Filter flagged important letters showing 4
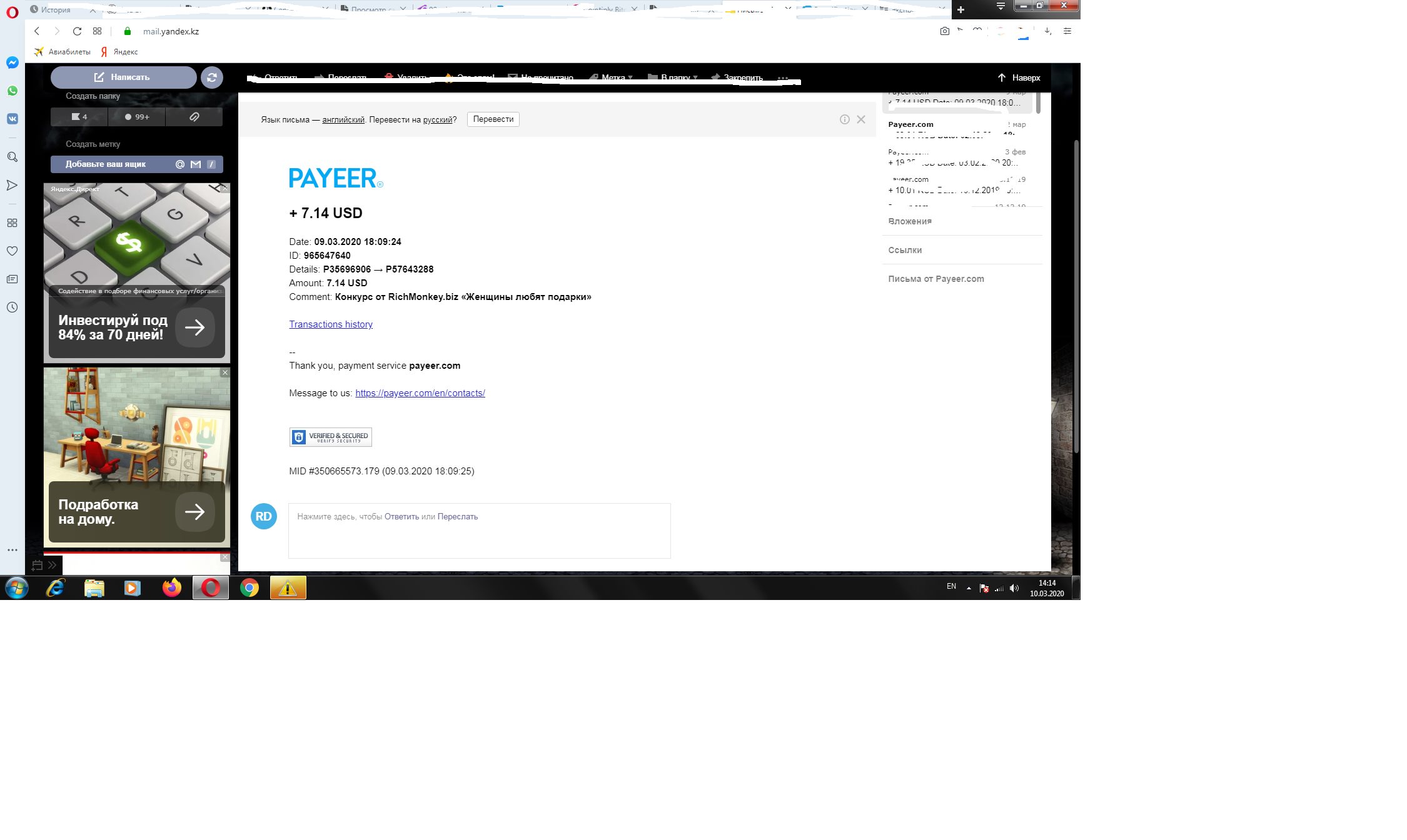 coord(79,117)
